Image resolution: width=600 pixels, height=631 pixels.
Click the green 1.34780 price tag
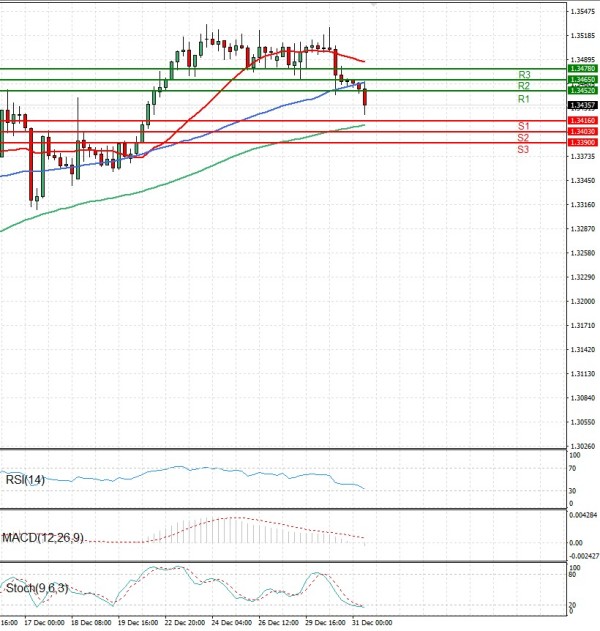click(581, 69)
